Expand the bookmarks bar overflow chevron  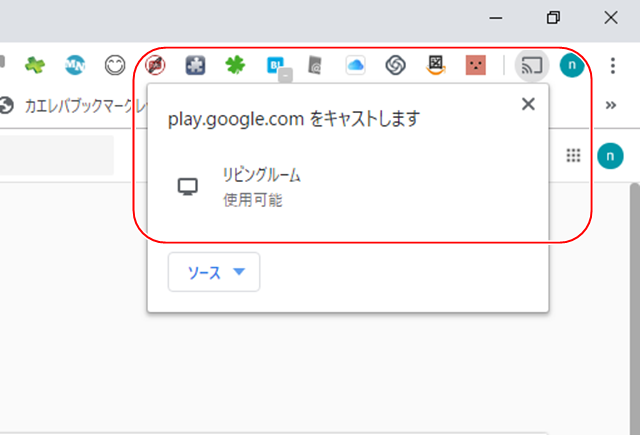pos(611,105)
